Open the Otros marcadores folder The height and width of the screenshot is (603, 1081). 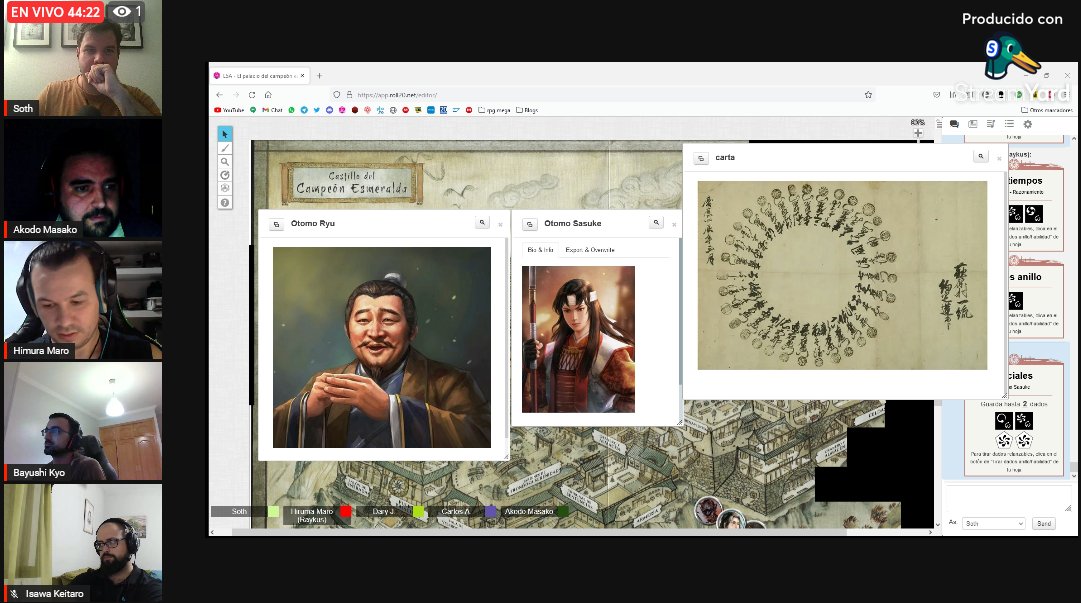(x=1047, y=110)
